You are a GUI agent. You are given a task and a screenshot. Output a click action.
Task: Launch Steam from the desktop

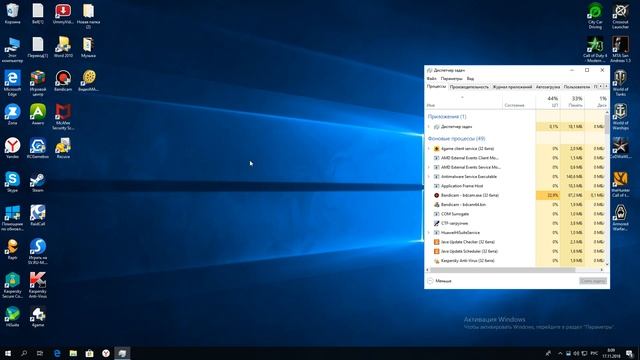[x=38, y=182]
